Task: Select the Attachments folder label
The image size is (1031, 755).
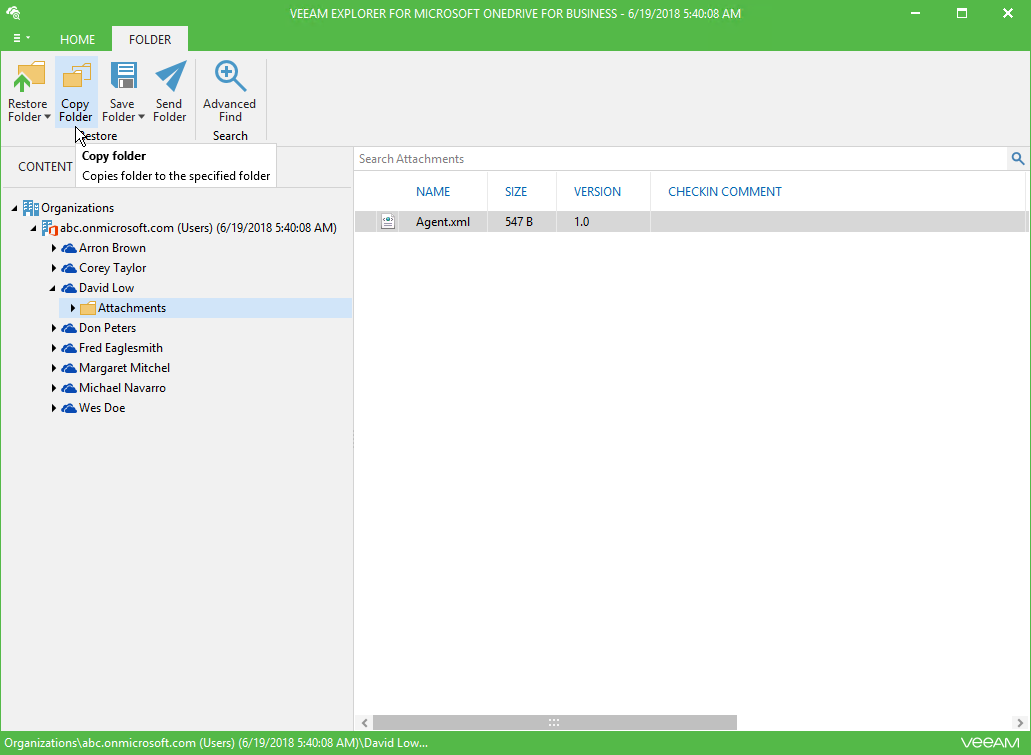Action: point(132,308)
